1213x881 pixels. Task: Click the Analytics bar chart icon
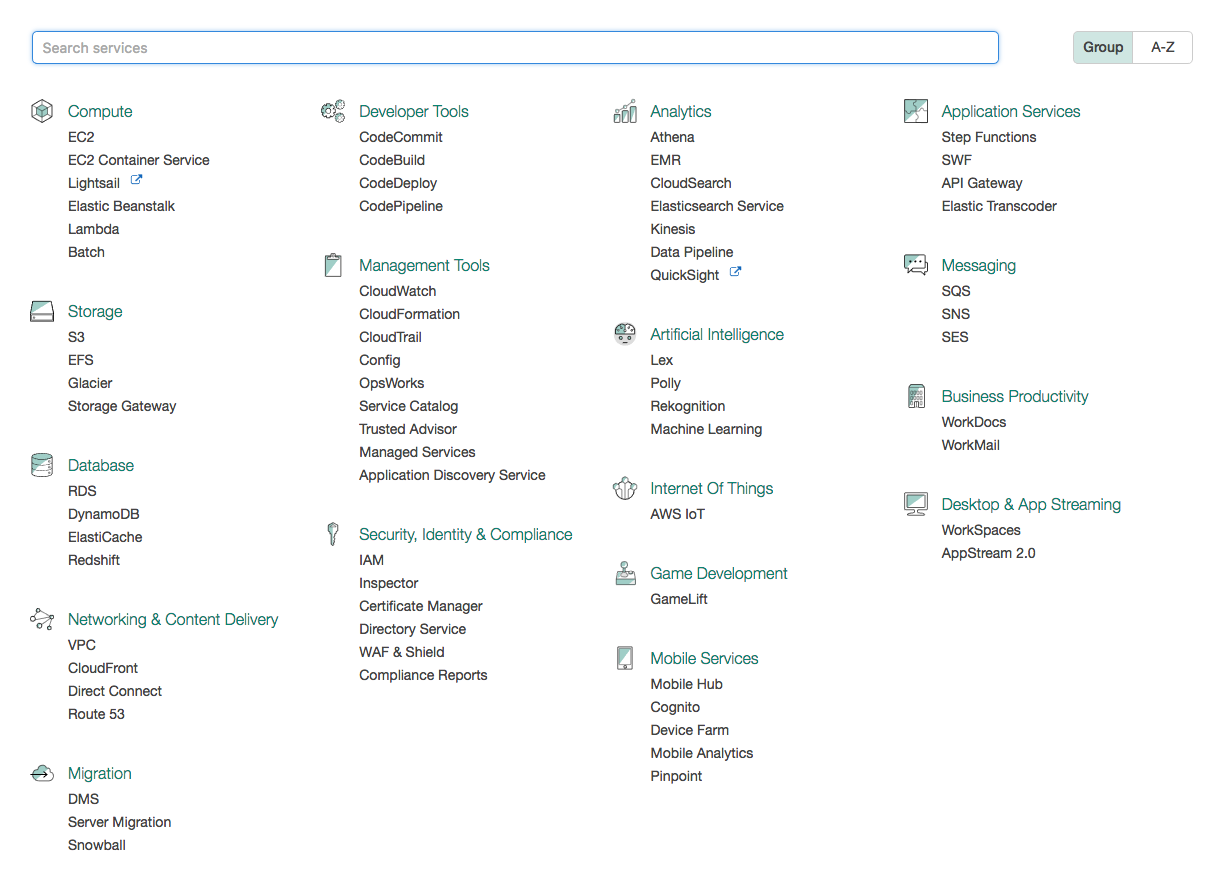(624, 111)
